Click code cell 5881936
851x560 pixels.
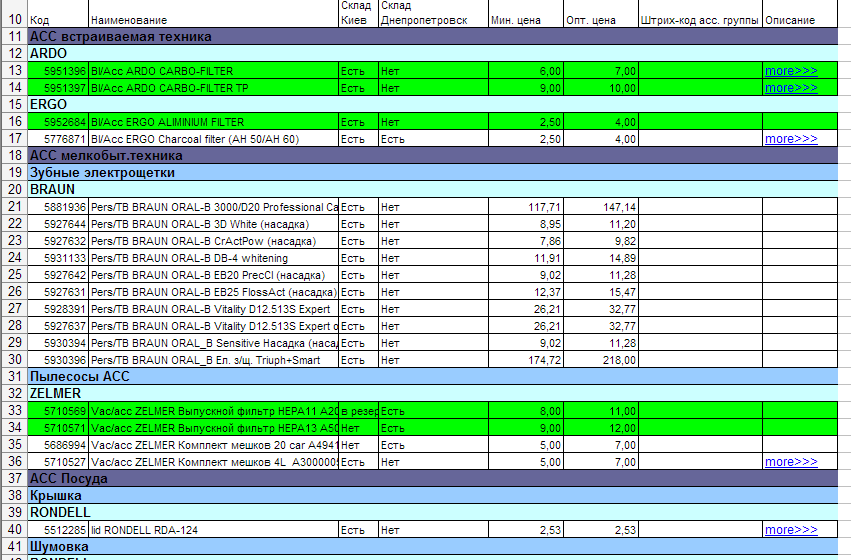coord(58,207)
